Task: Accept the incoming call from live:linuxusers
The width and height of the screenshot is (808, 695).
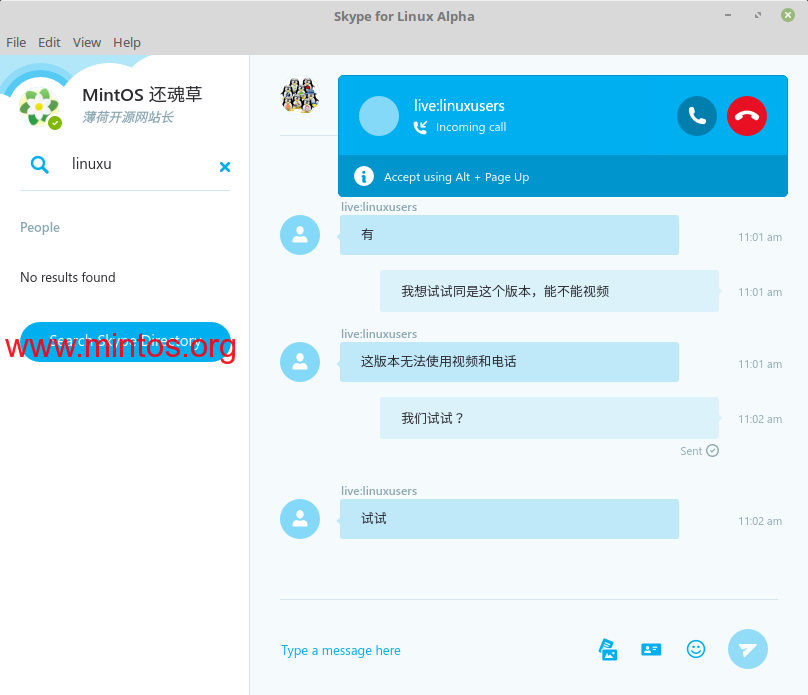Action: coord(697,116)
